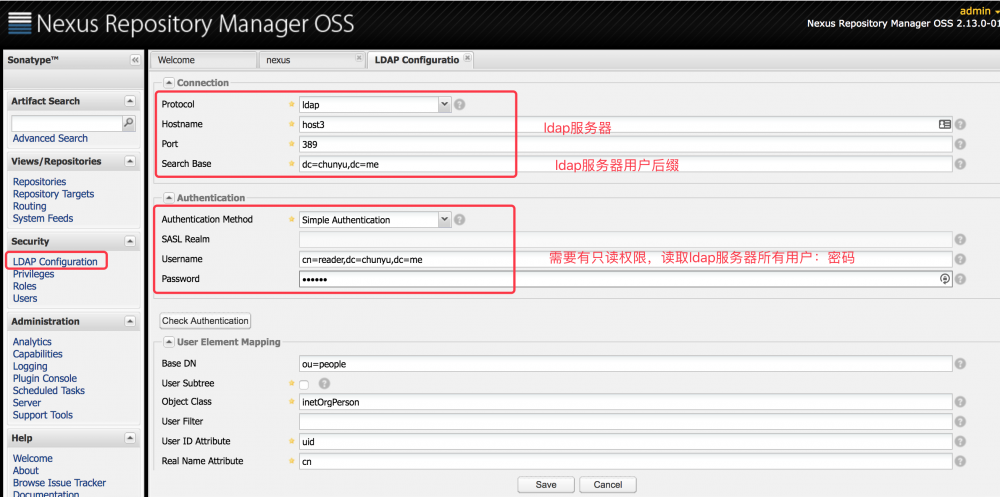This screenshot has width=1000, height=497.
Task: Open help icon next to Protocol
Action: tap(459, 105)
